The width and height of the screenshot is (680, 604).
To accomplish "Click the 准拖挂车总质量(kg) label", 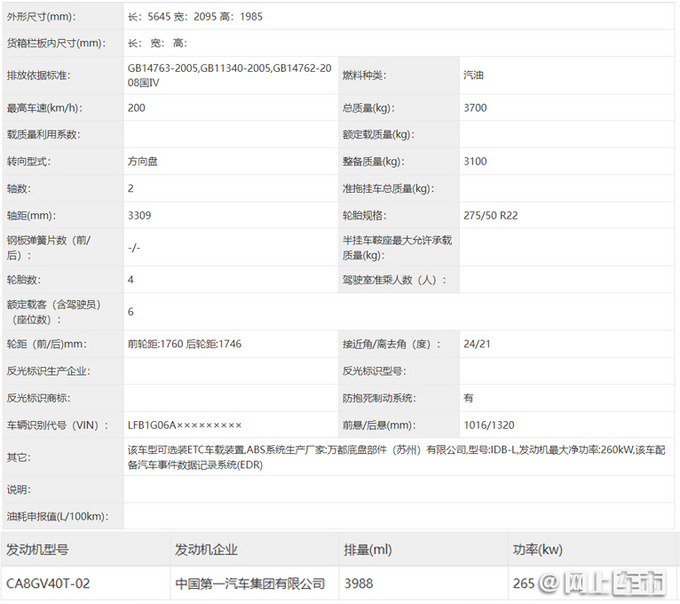I will click(389, 189).
